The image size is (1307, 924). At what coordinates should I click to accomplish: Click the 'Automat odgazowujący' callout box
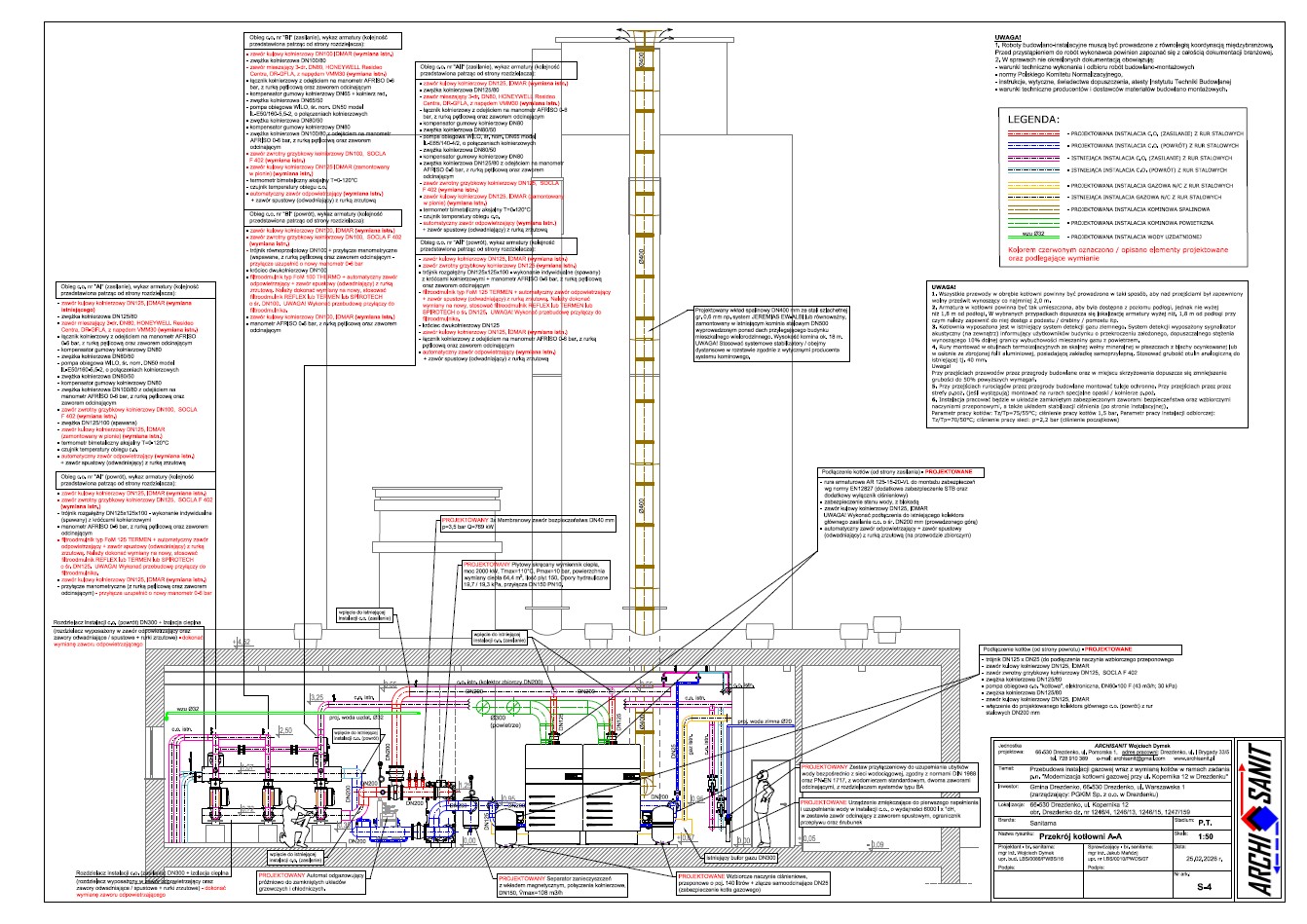311,880
